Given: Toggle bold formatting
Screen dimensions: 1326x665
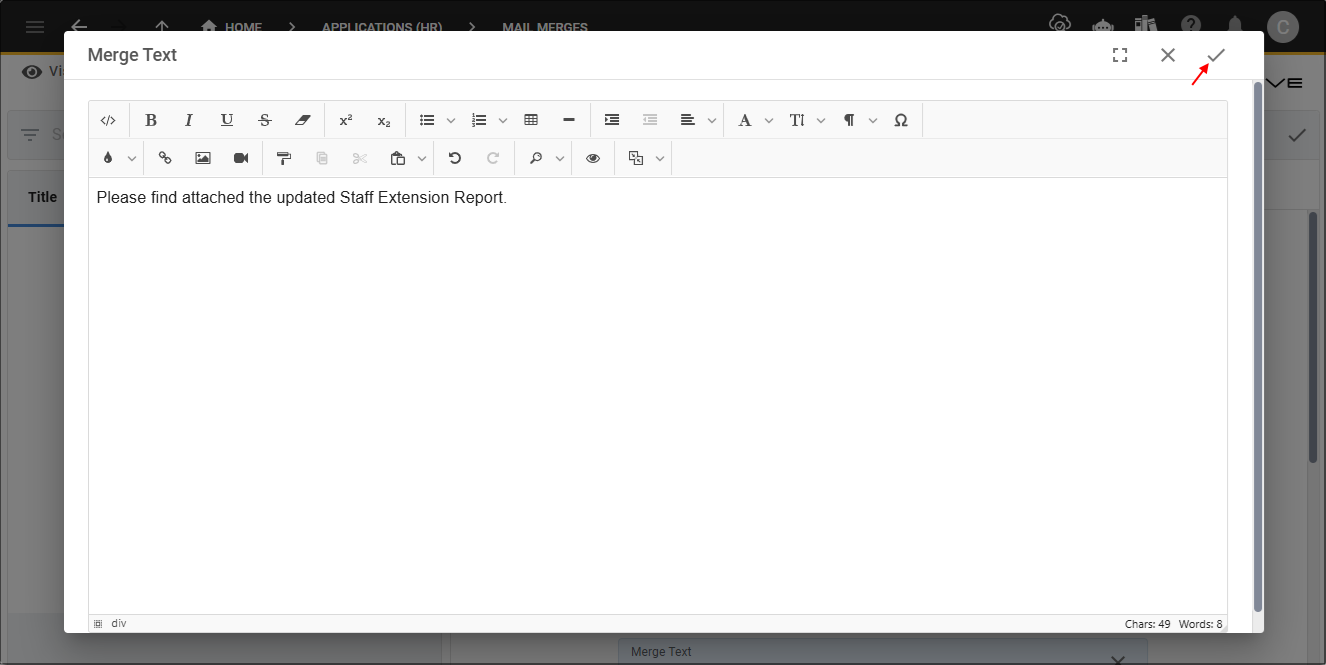Looking at the screenshot, I should point(150,119).
